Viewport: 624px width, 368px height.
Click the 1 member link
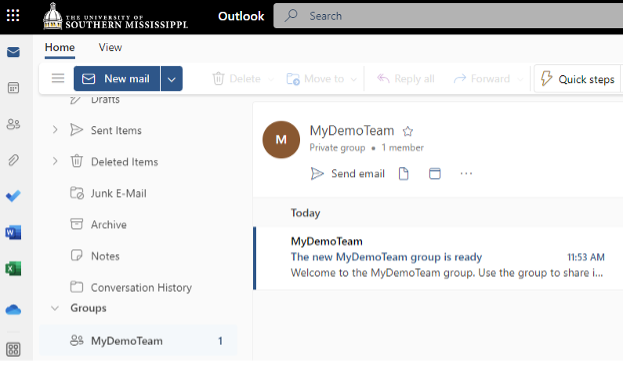click(402, 148)
